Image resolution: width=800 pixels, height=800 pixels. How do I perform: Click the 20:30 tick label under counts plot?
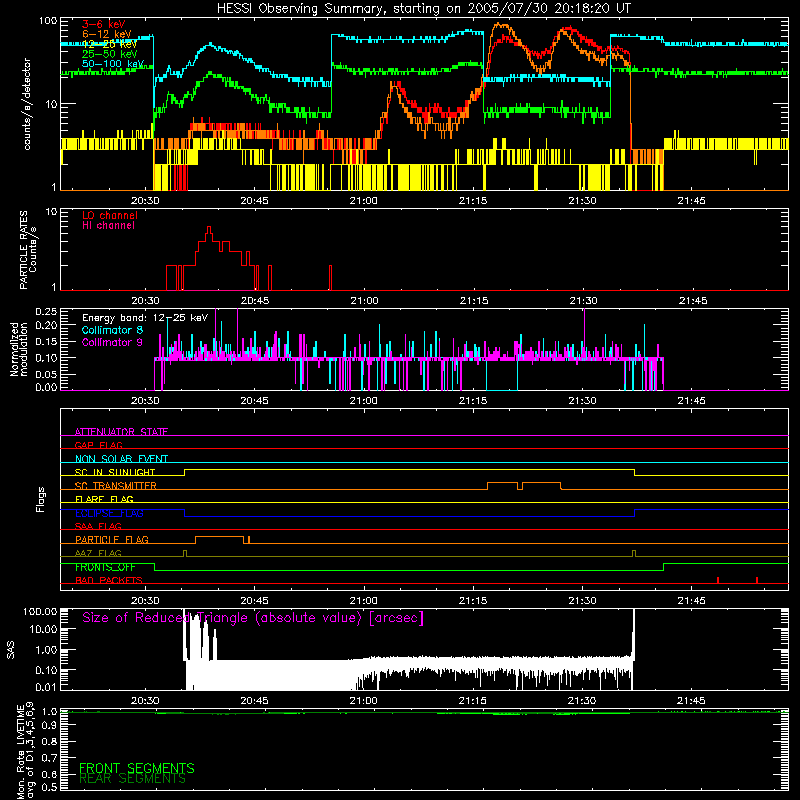tap(145, 201)
